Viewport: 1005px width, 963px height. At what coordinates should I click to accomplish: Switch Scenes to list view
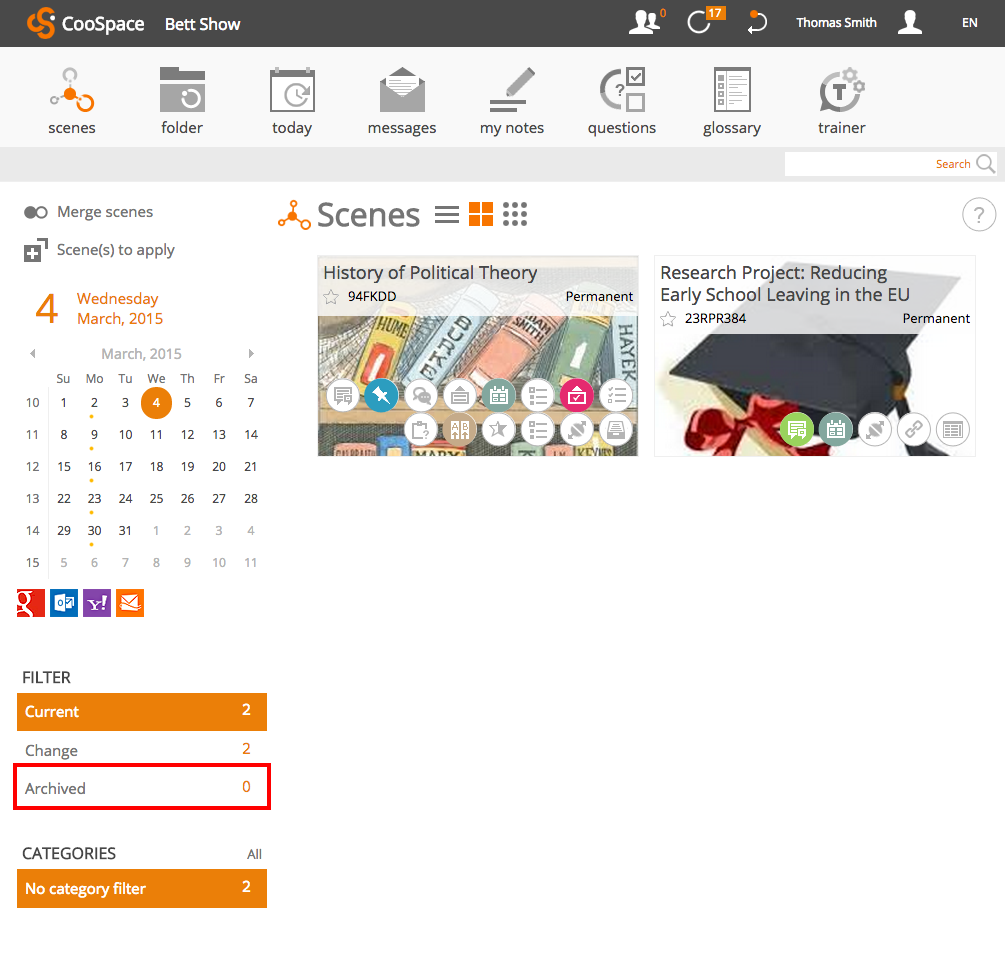[x=447, y=214]
